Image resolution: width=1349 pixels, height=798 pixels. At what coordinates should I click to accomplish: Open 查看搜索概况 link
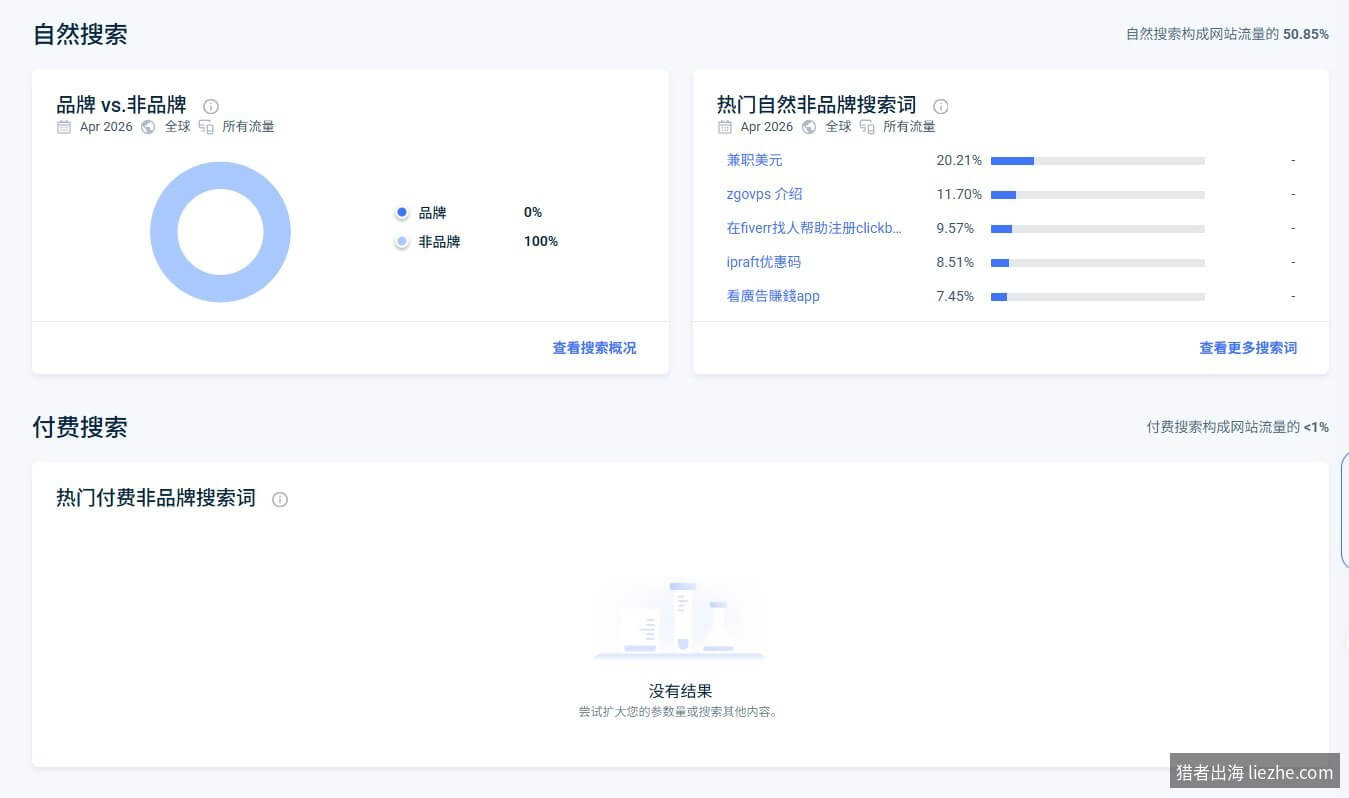pyautogui.click(x=594, y=348)
